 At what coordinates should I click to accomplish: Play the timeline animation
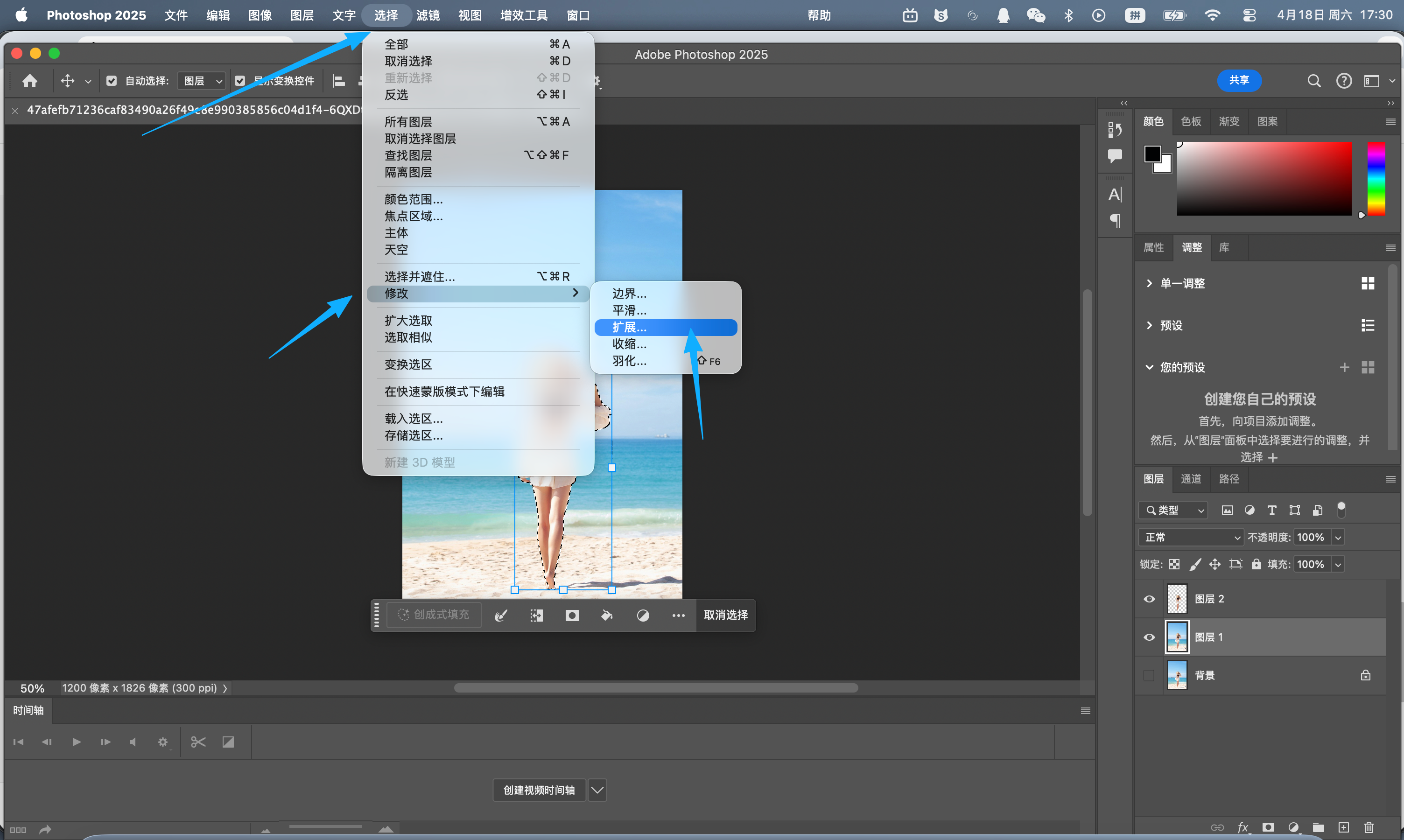pos(77,742)
